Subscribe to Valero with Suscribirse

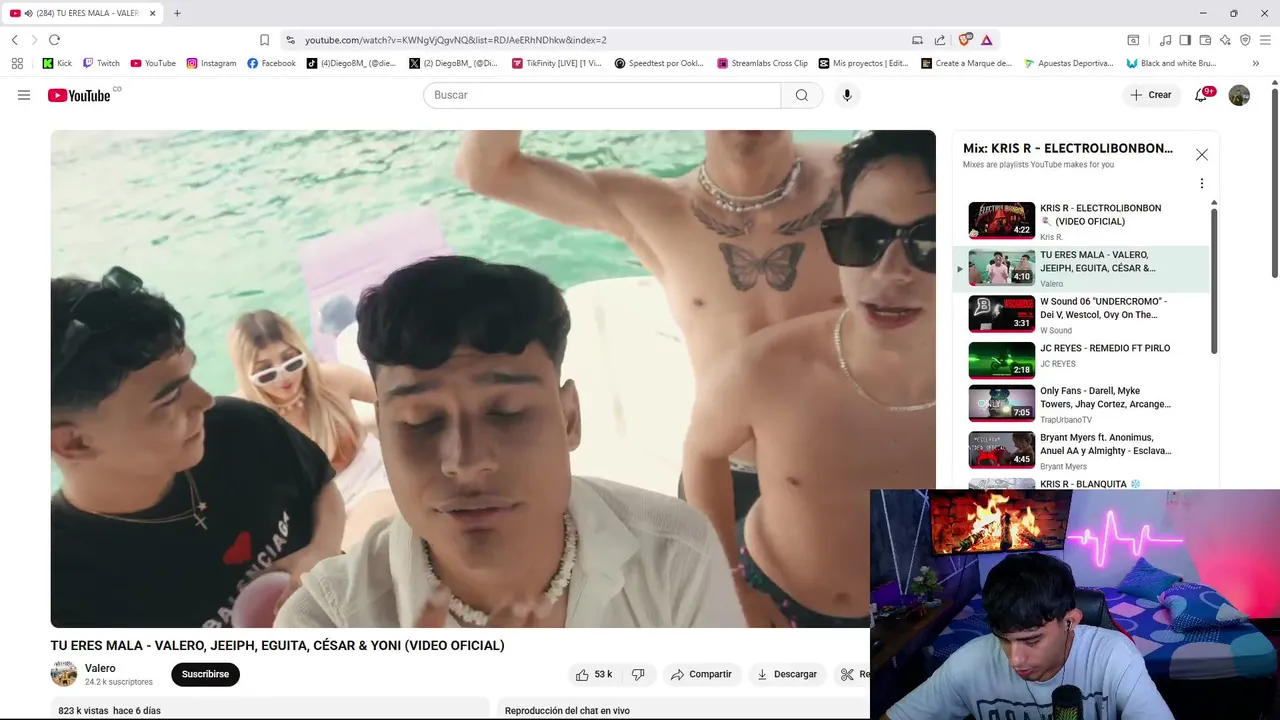[205, 674]
